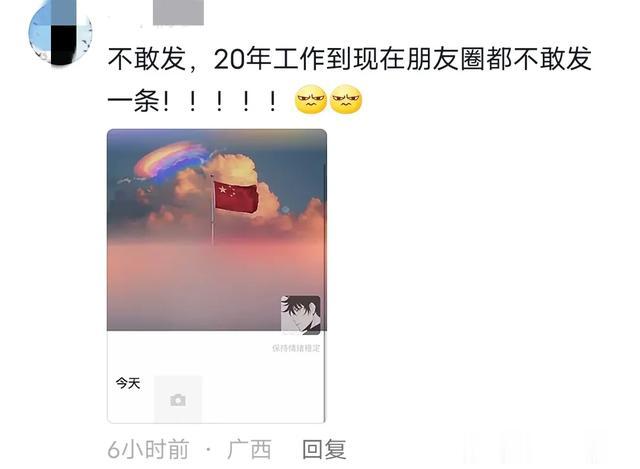
Task: Open the commenter's round profile avatar
Action: [60, 33]
